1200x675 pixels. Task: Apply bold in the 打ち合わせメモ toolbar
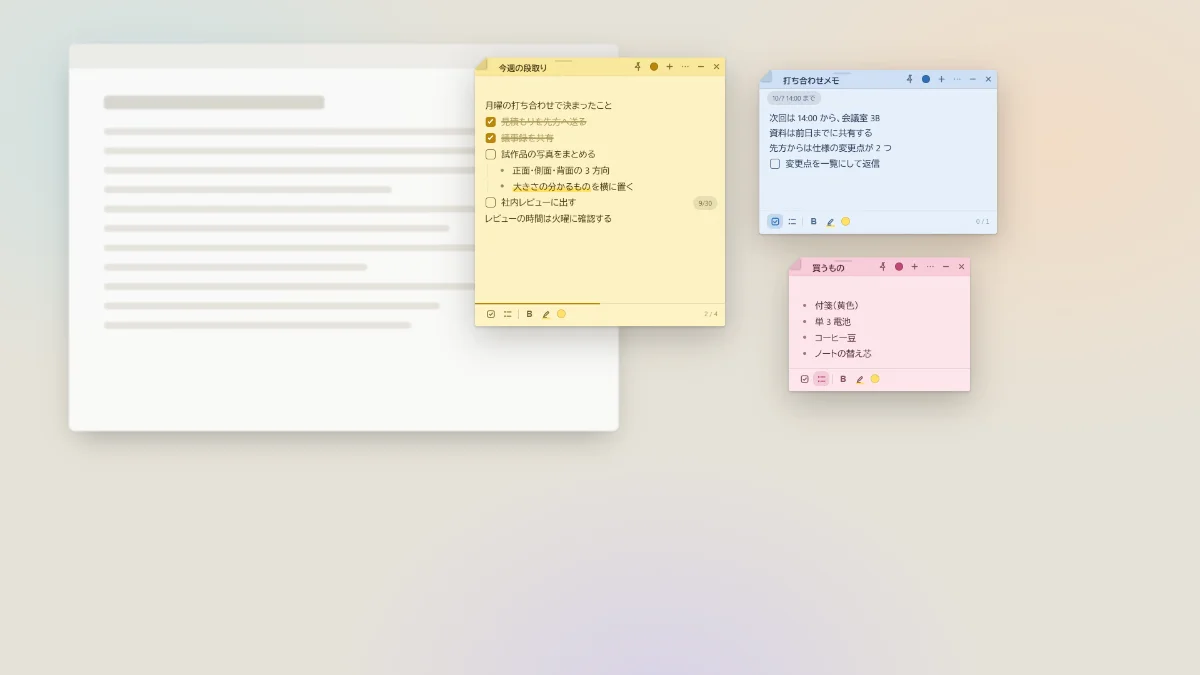pos(814,221)
